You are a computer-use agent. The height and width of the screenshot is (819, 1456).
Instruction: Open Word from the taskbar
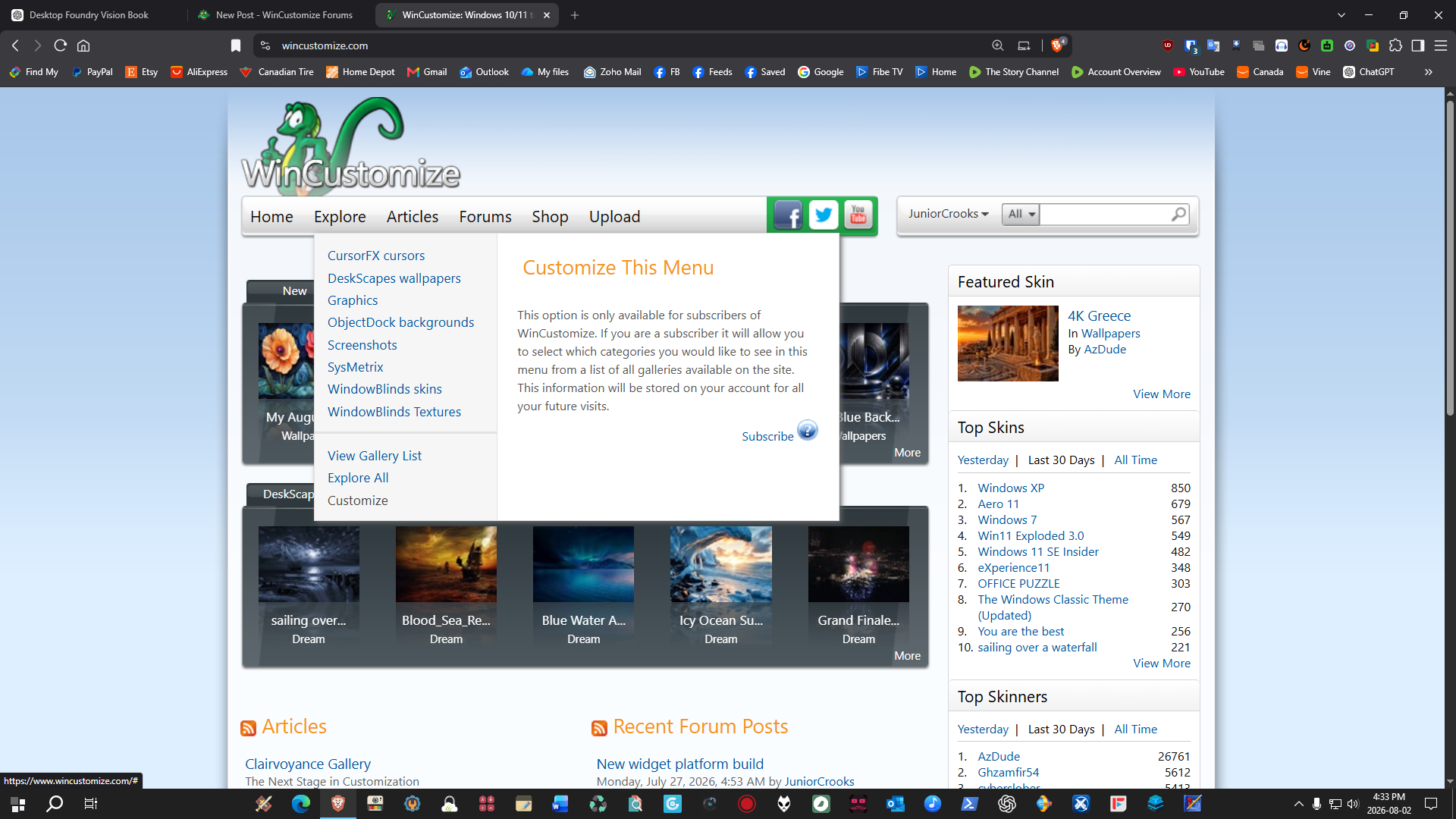[560, 804]
